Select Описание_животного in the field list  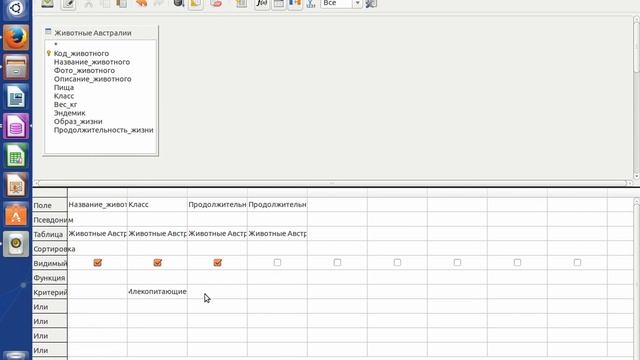click(x=92, y=79)
